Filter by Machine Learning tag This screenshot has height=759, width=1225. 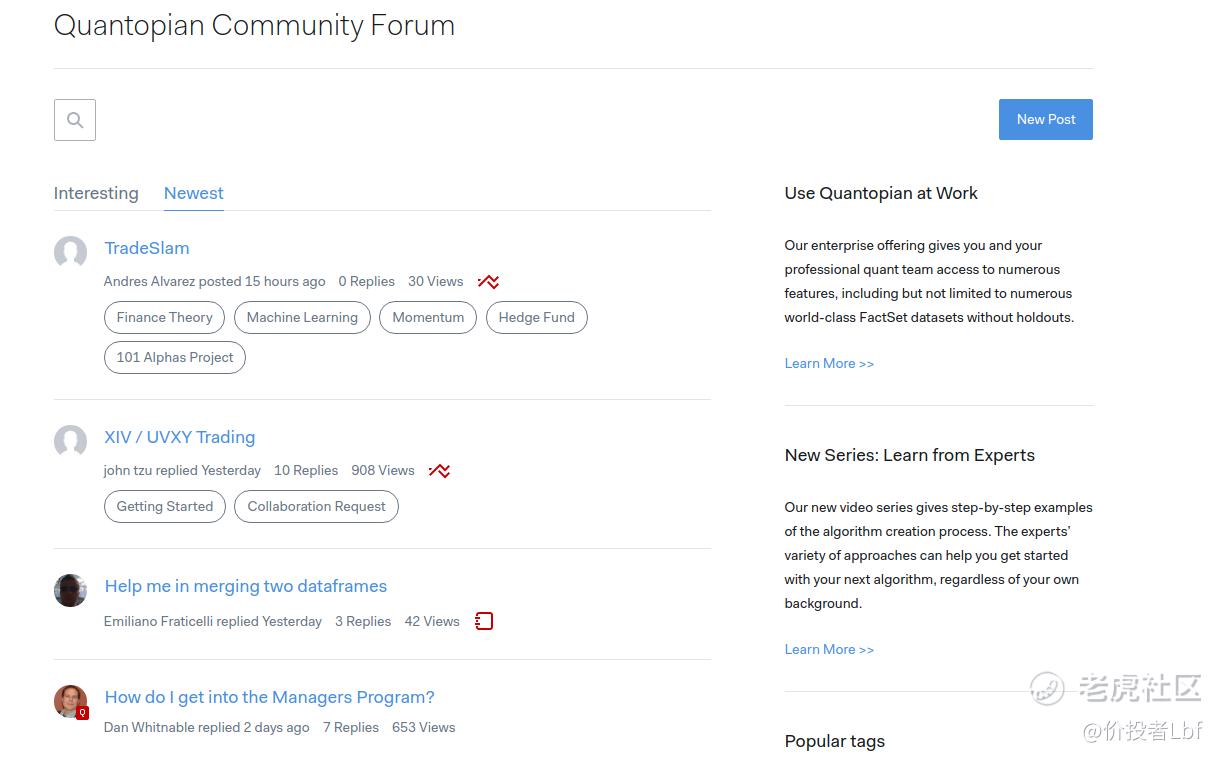[x=302, y=317]
